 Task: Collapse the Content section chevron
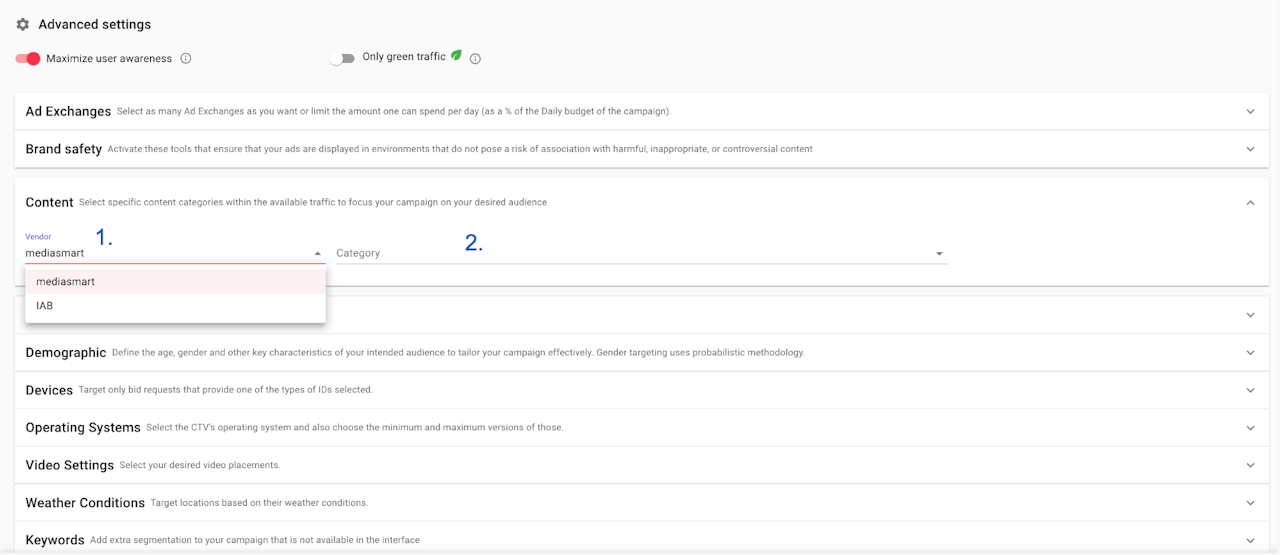click(1250, 202)
